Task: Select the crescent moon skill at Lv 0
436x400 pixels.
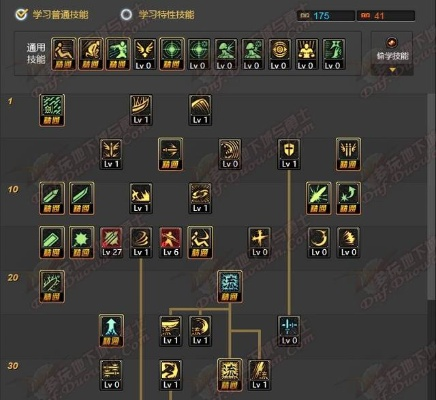Action: (x=318, y=242)
